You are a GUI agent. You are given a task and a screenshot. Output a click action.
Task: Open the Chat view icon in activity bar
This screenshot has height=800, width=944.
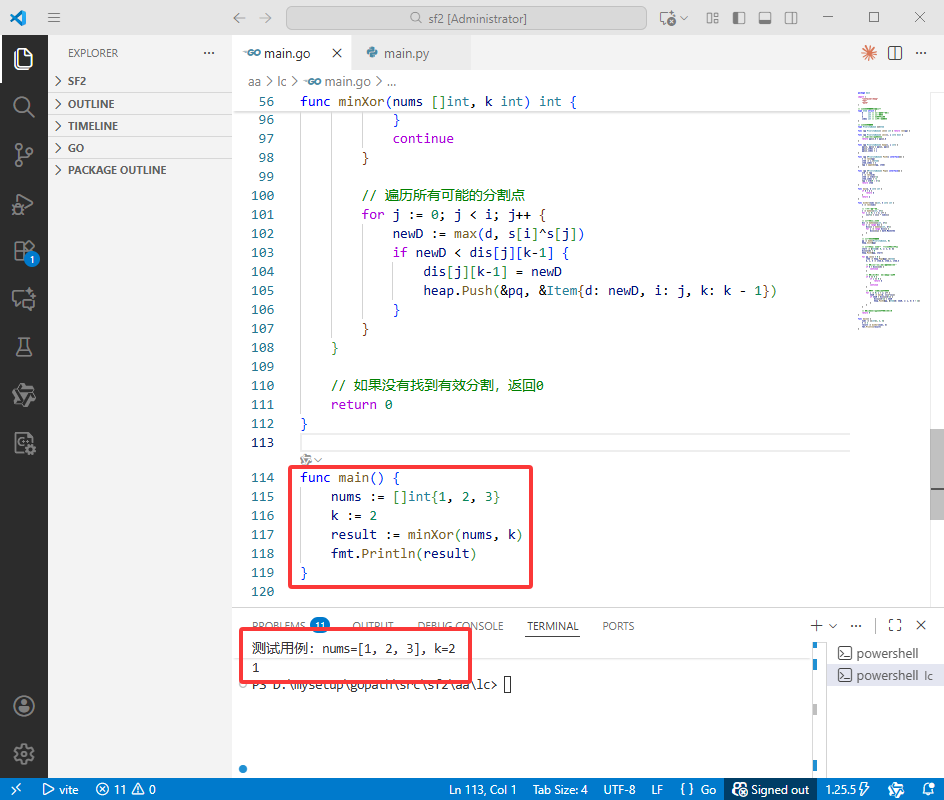[x=23, y=299]
